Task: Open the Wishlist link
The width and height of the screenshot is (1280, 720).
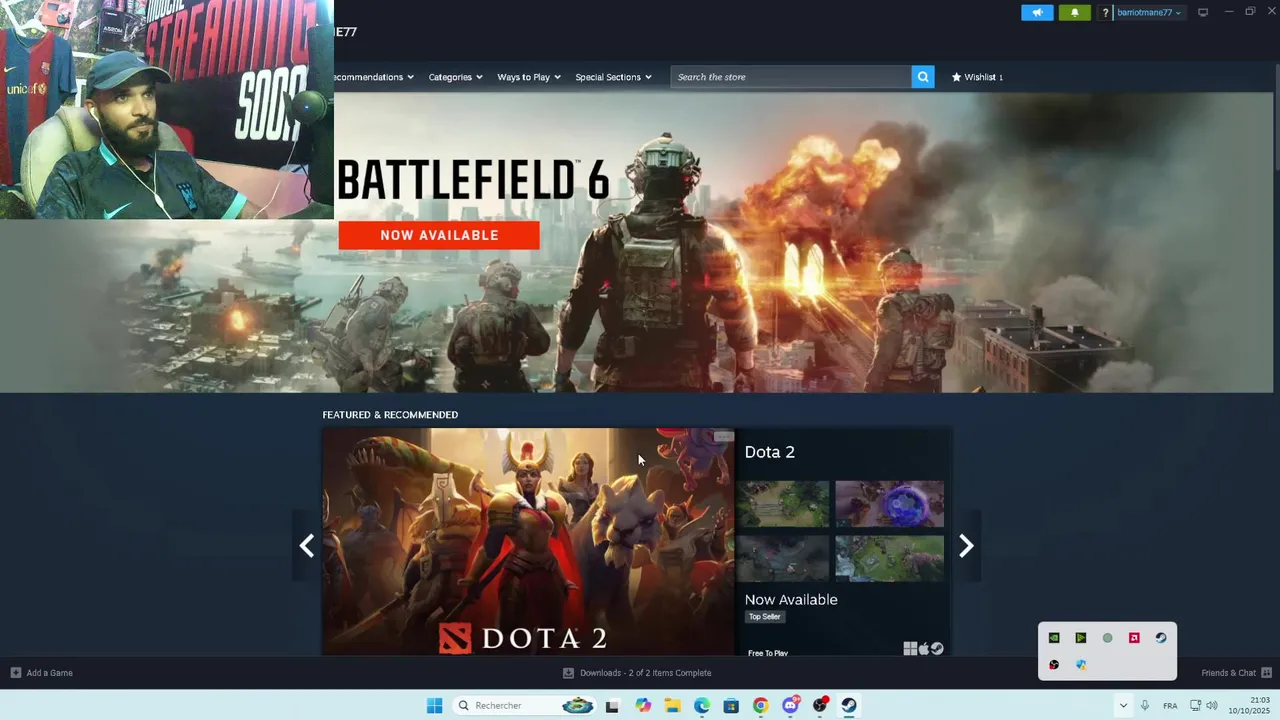Action: point(977,77)
